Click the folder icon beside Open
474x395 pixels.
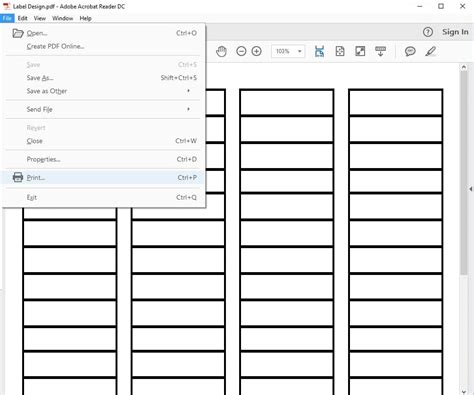click(18, 33)
